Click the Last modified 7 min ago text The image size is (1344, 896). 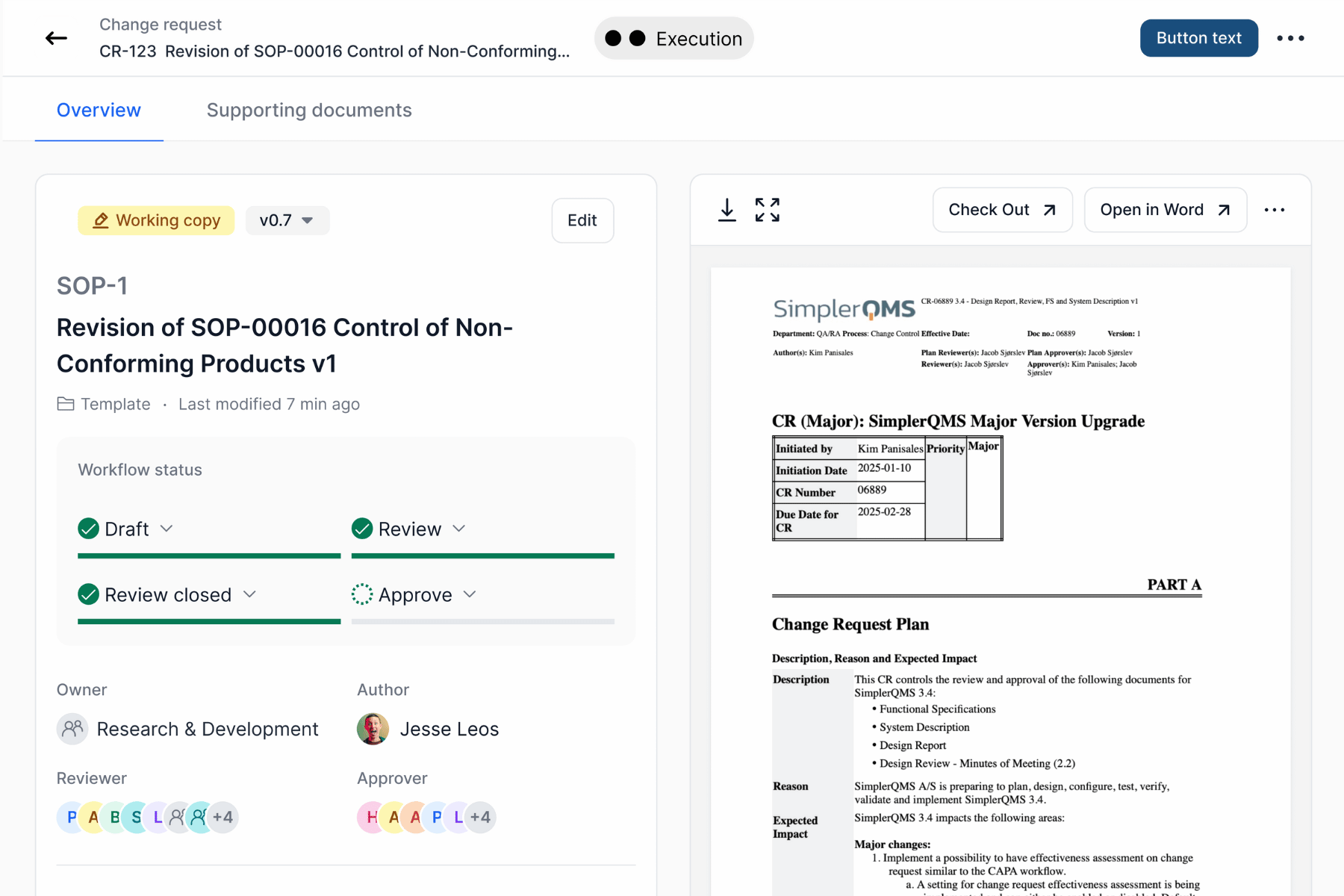[269, 404]
